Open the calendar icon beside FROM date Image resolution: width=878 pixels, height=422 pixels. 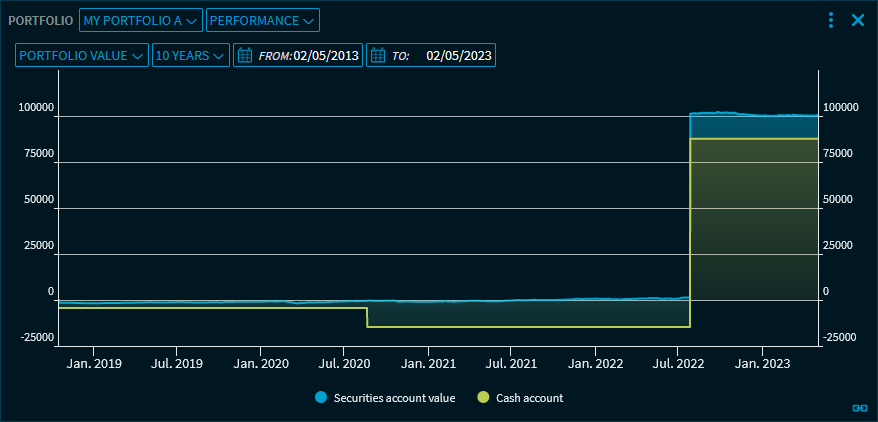tap(245, 56)
